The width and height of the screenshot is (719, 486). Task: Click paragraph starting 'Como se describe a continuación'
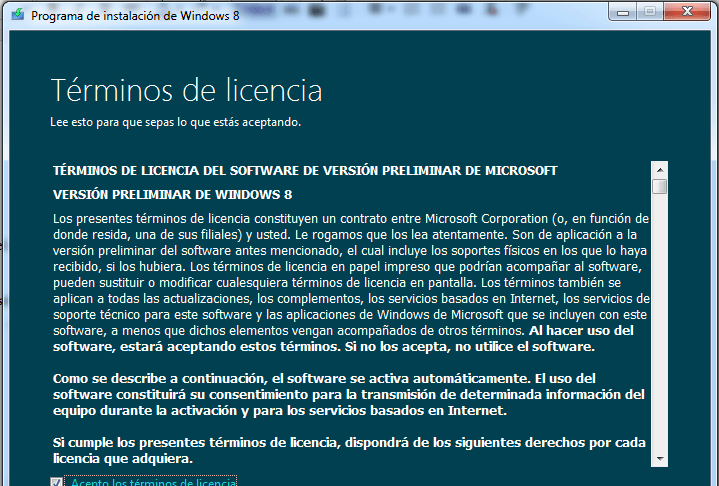point(348,394)
